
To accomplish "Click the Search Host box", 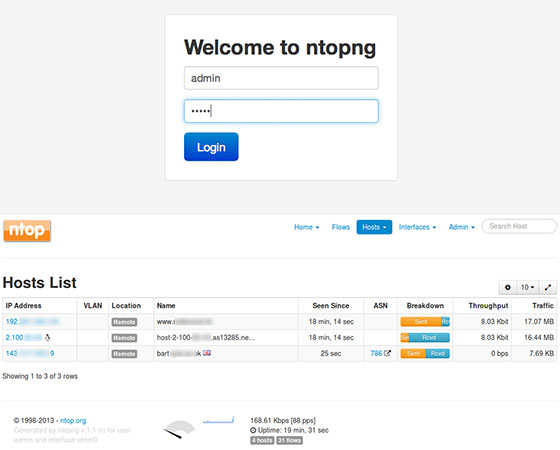I will (x=519, y=226).
